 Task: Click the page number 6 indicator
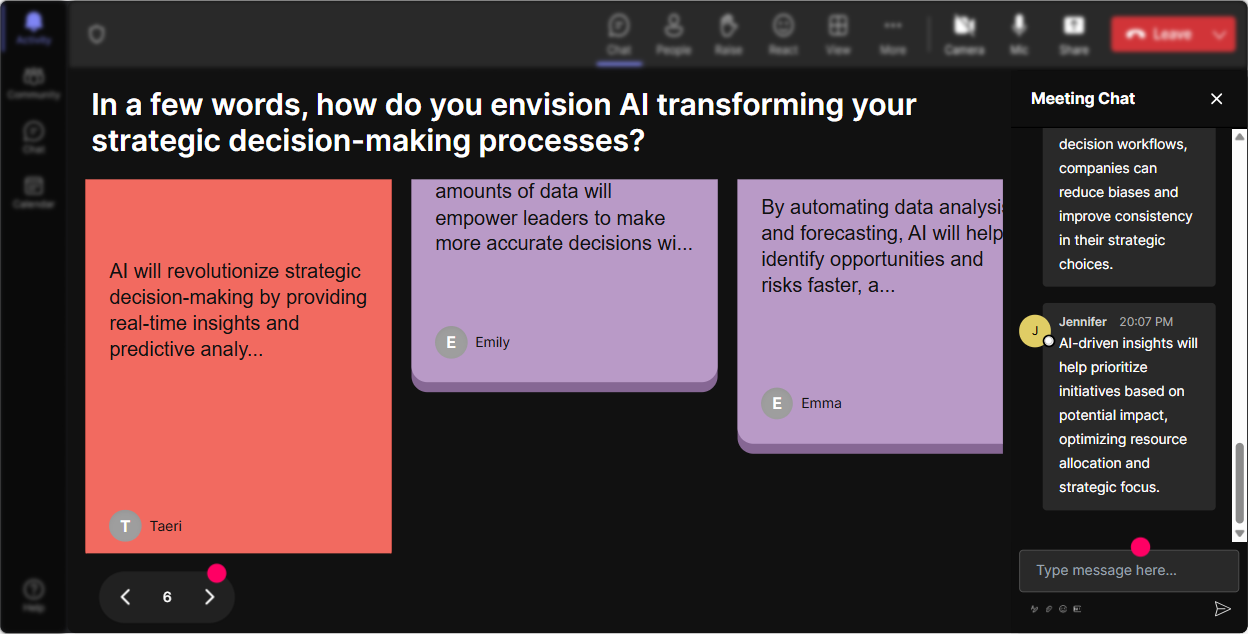[x=167, y=597]
